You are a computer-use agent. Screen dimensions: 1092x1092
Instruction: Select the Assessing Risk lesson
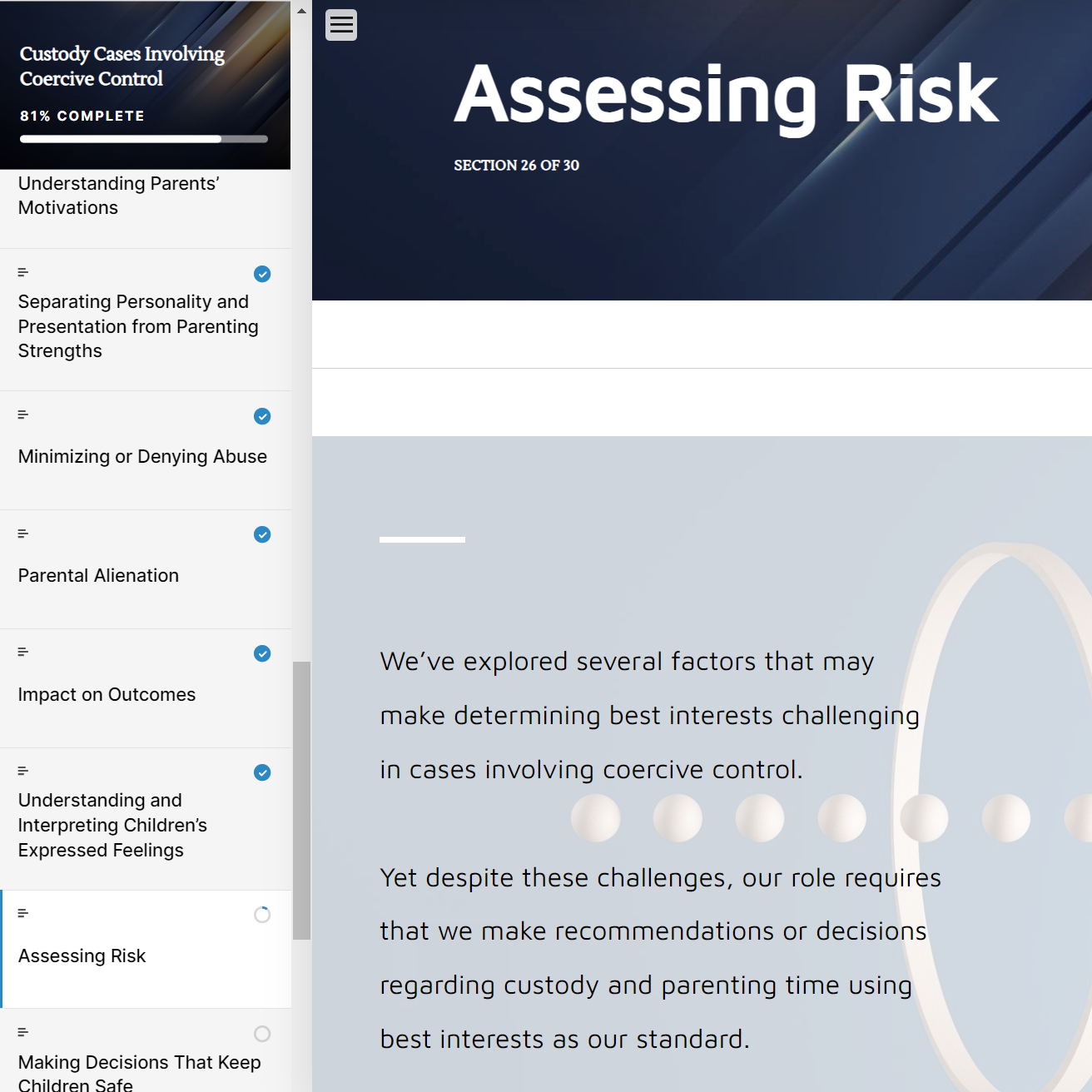point(82,955)
